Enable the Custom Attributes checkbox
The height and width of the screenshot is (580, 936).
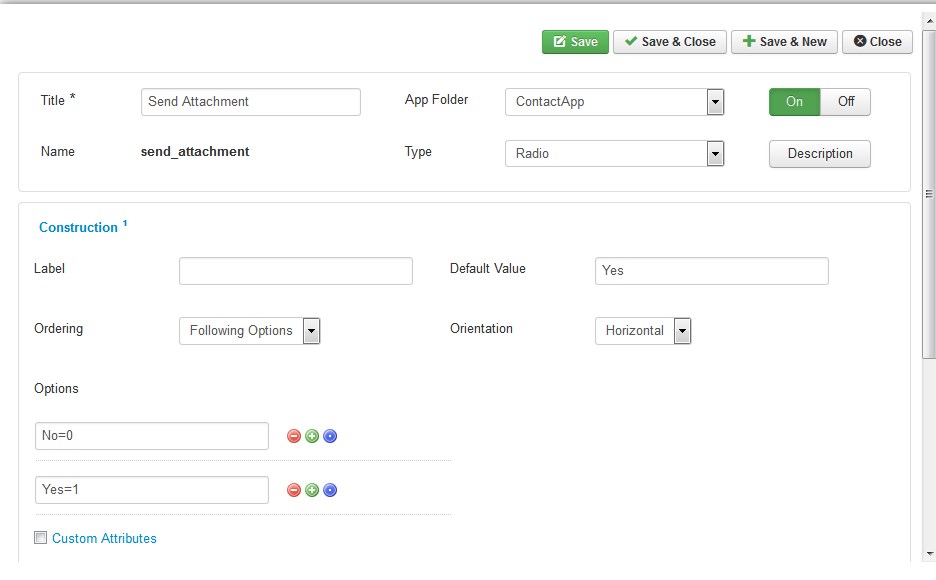(x=41, y=538)
